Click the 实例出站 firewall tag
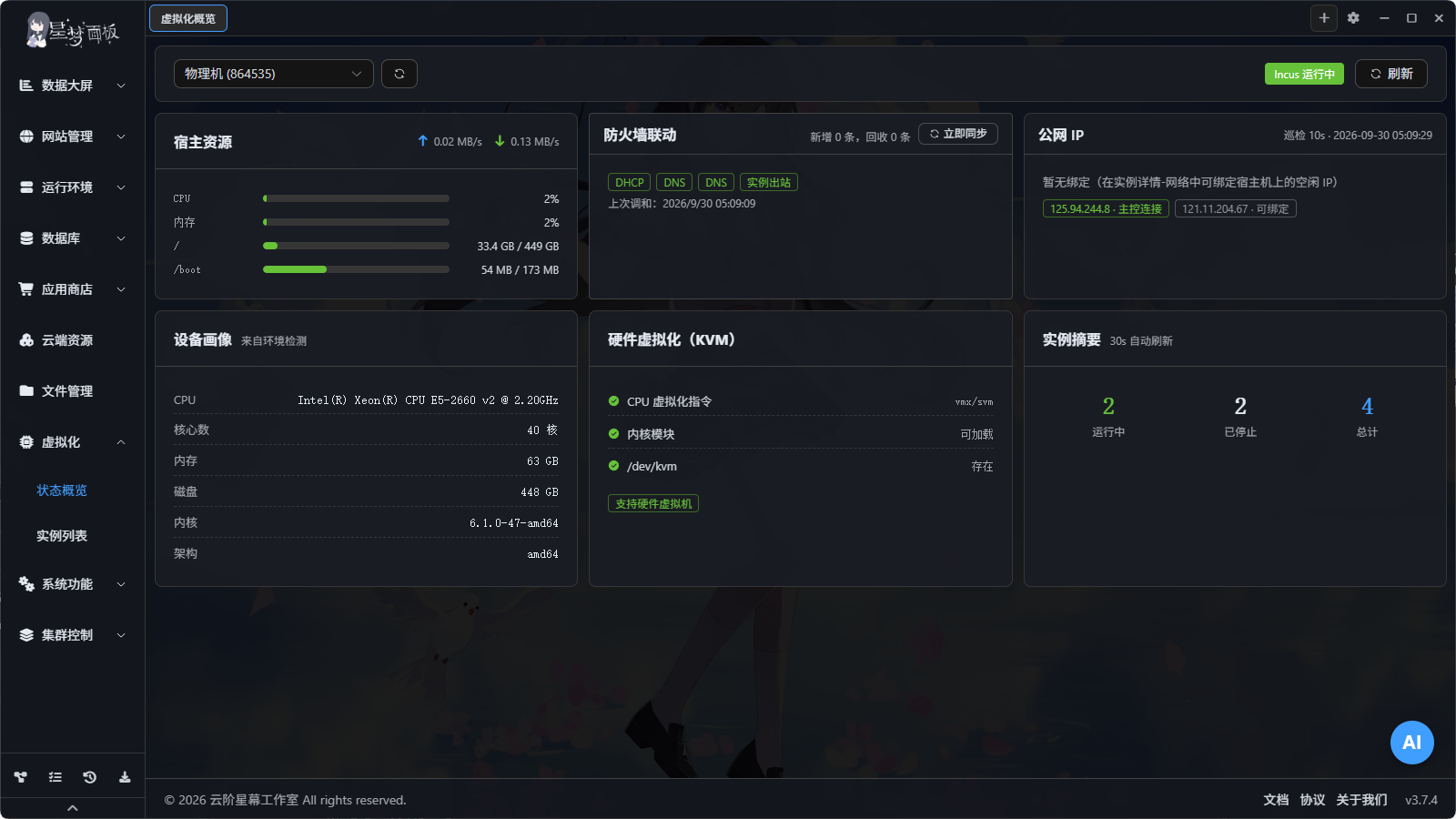Viewport: 1456px width, 819px height. (769, 183)
